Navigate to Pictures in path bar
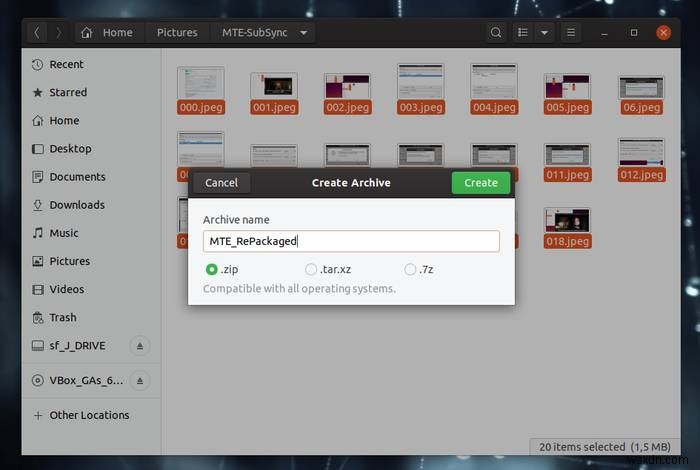This screenshot has height=470, width=700. [x=177, y=33]
